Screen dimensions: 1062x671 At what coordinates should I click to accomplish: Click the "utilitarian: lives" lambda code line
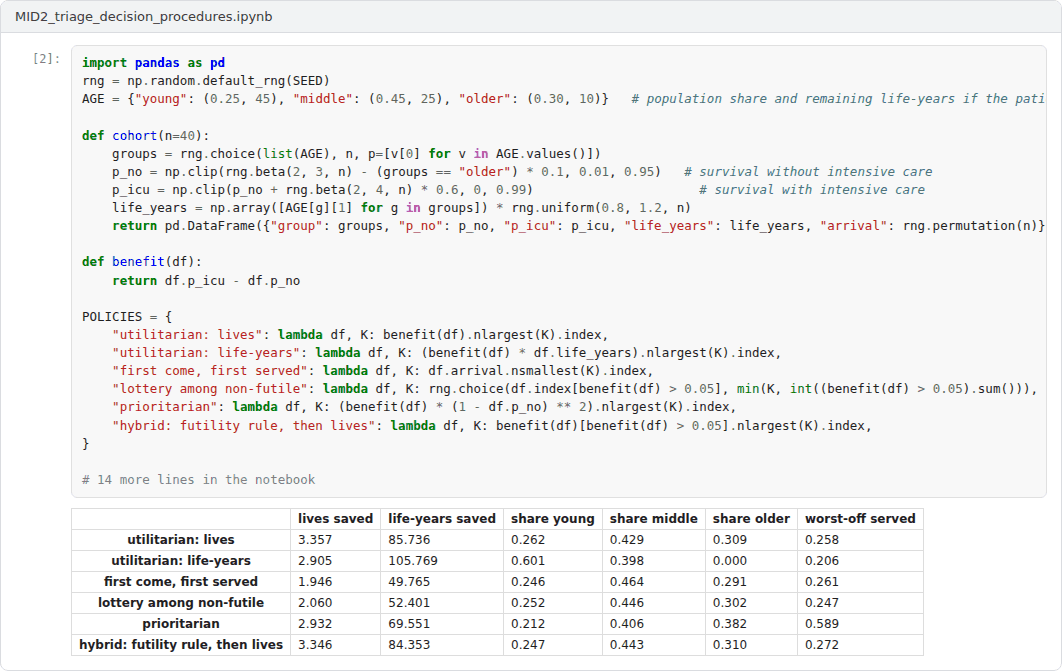360,334
